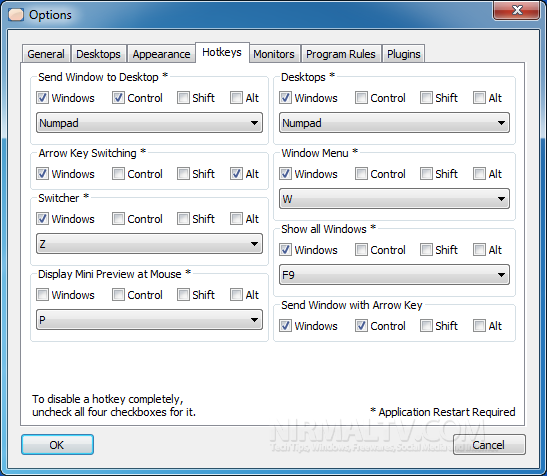Expand the Switcher Z key dropdown

click(149, 244)
